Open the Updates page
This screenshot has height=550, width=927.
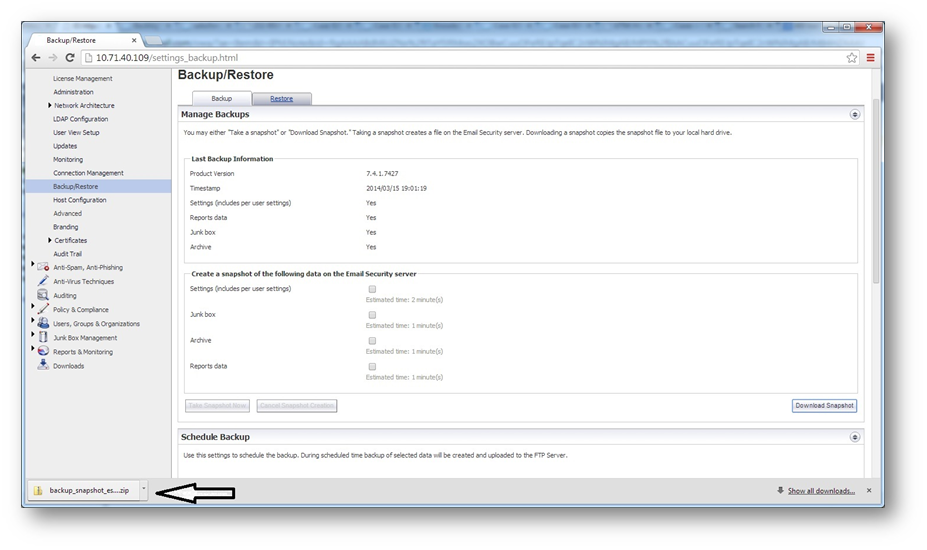(65, 146)
